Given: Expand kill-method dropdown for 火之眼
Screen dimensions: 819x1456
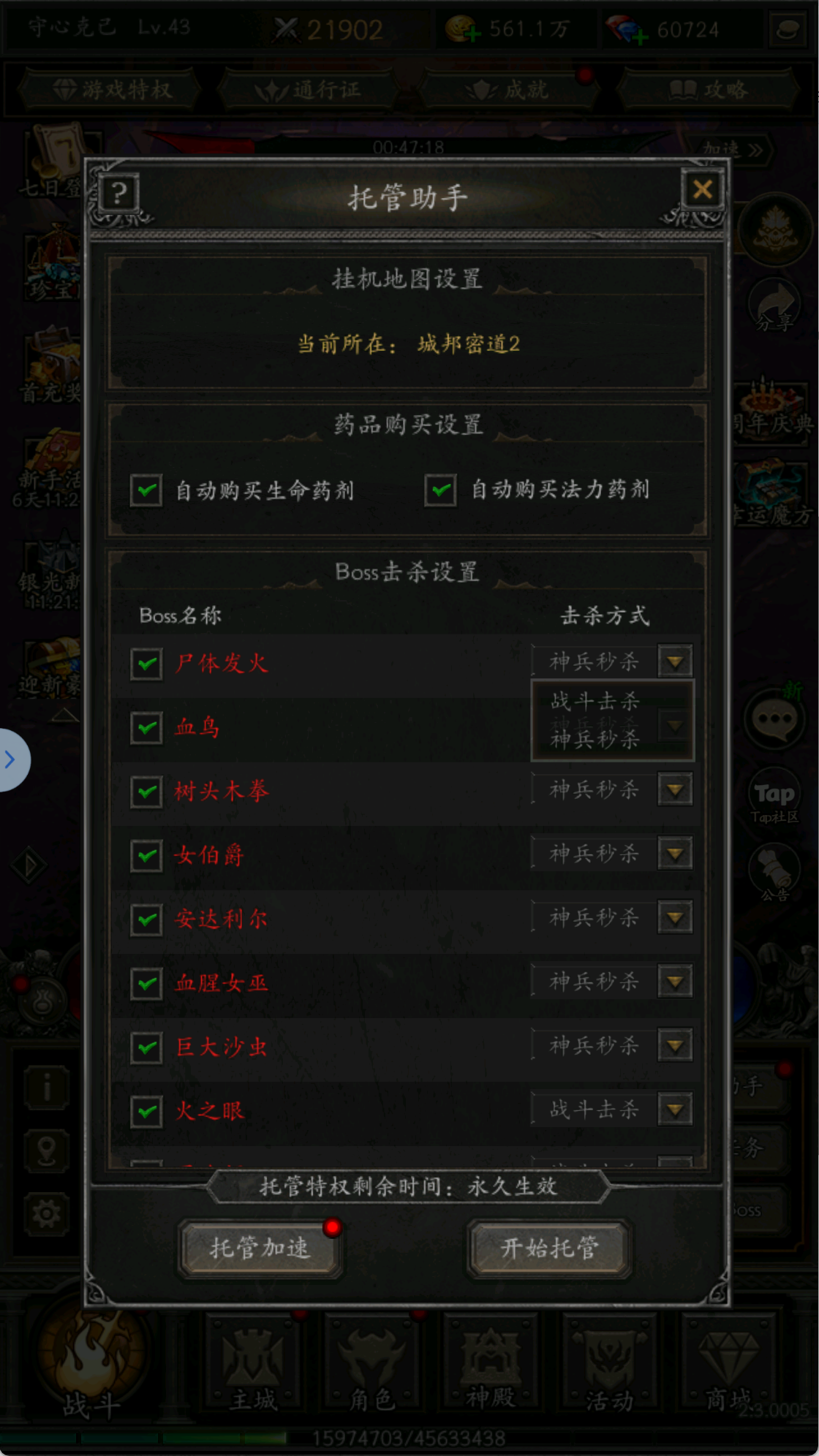Looking at the screenshot, I should (x=675, y=1110).
